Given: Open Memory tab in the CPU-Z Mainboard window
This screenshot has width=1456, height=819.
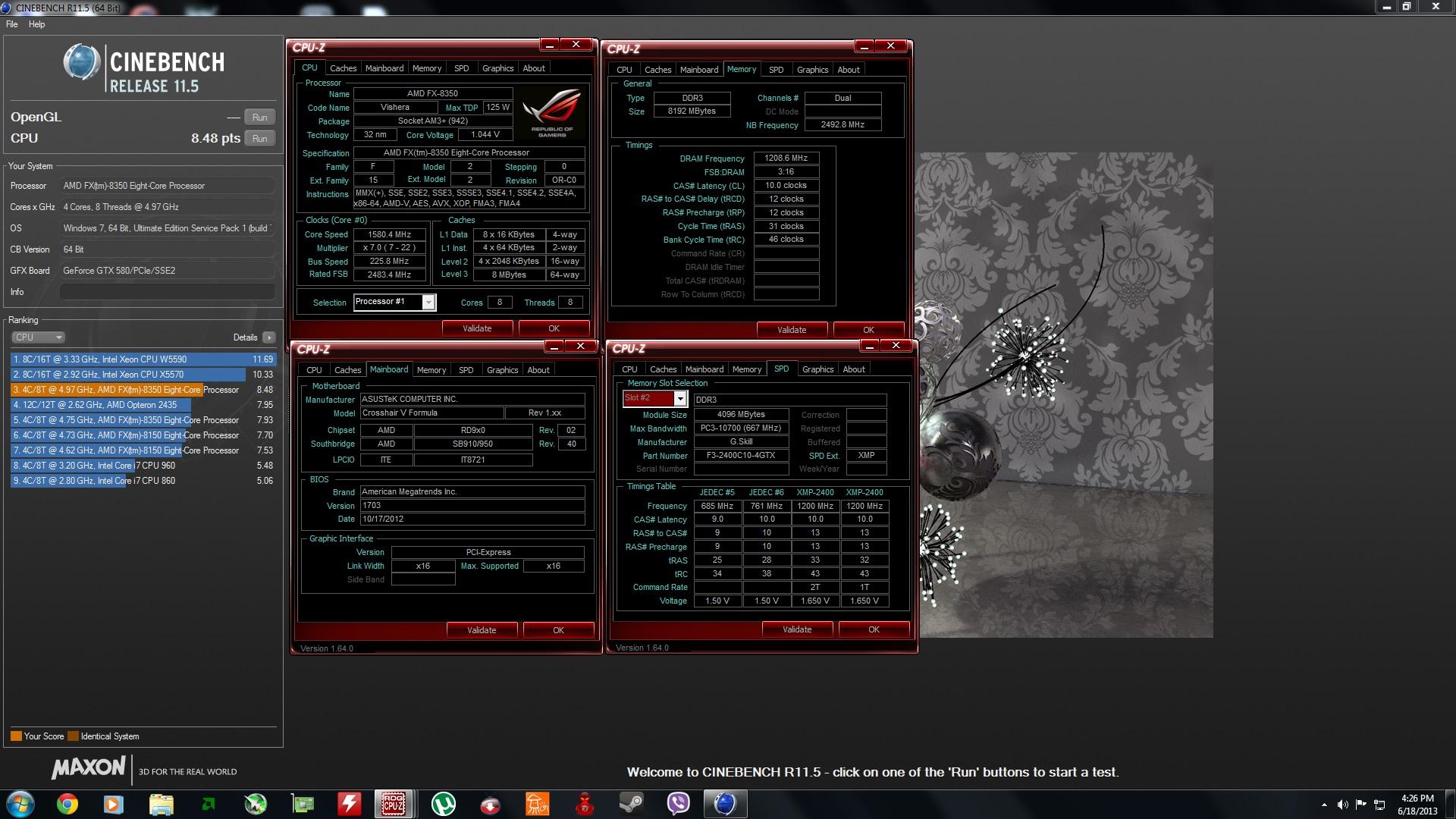Looking at the screenshot, I should [431, 370].
